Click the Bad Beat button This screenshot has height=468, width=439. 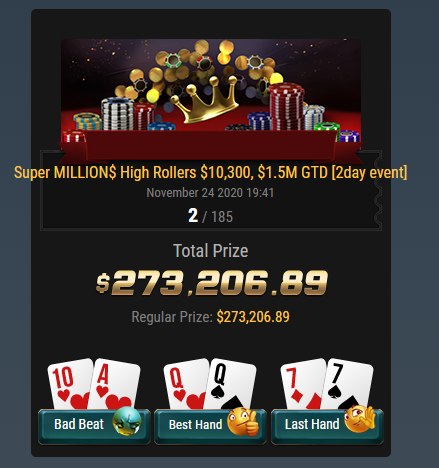(94, 426)
